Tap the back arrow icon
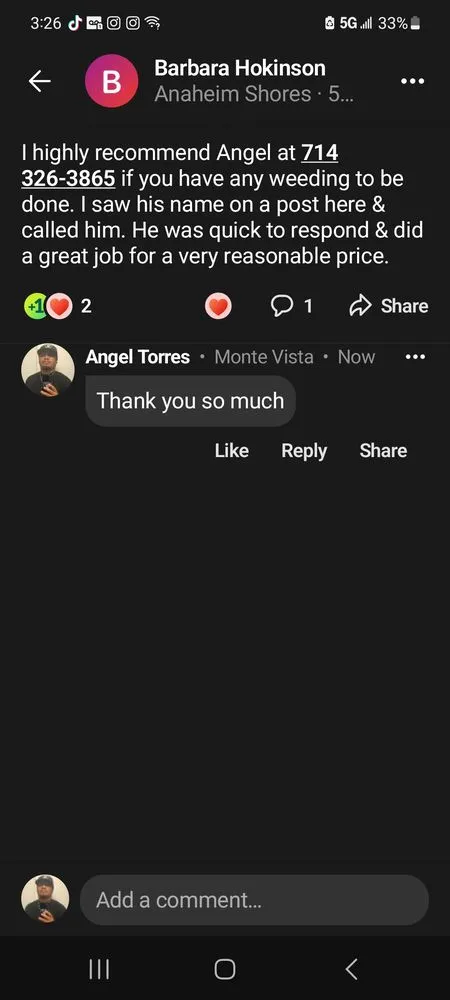 40,81
